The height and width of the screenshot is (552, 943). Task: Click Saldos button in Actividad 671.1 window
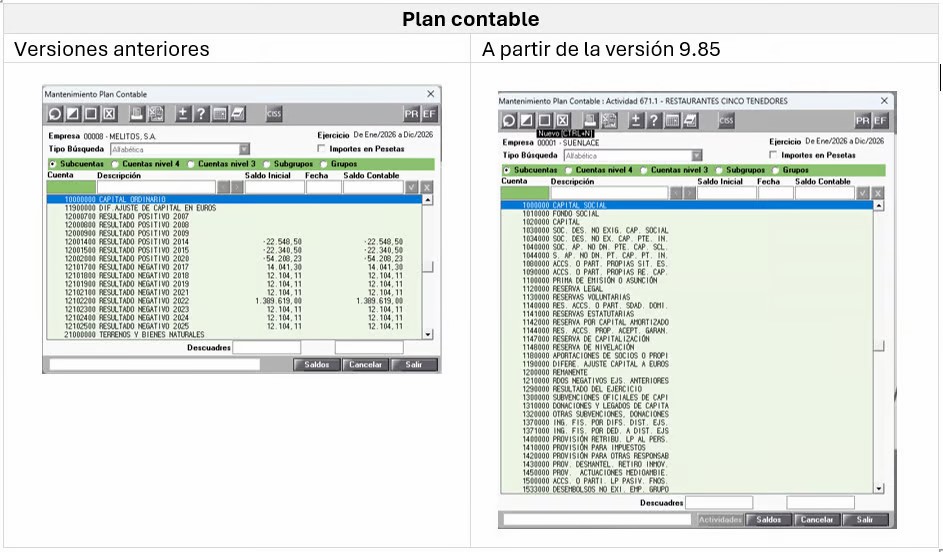pos(769,520)
